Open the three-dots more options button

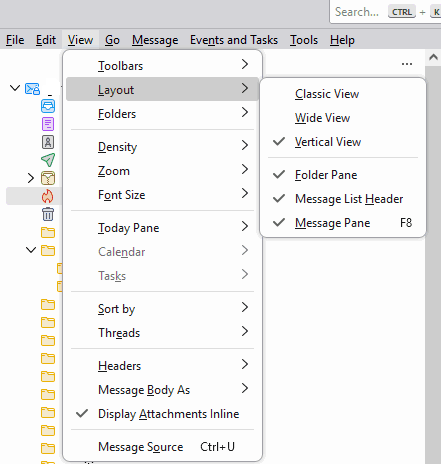point(407,64)
